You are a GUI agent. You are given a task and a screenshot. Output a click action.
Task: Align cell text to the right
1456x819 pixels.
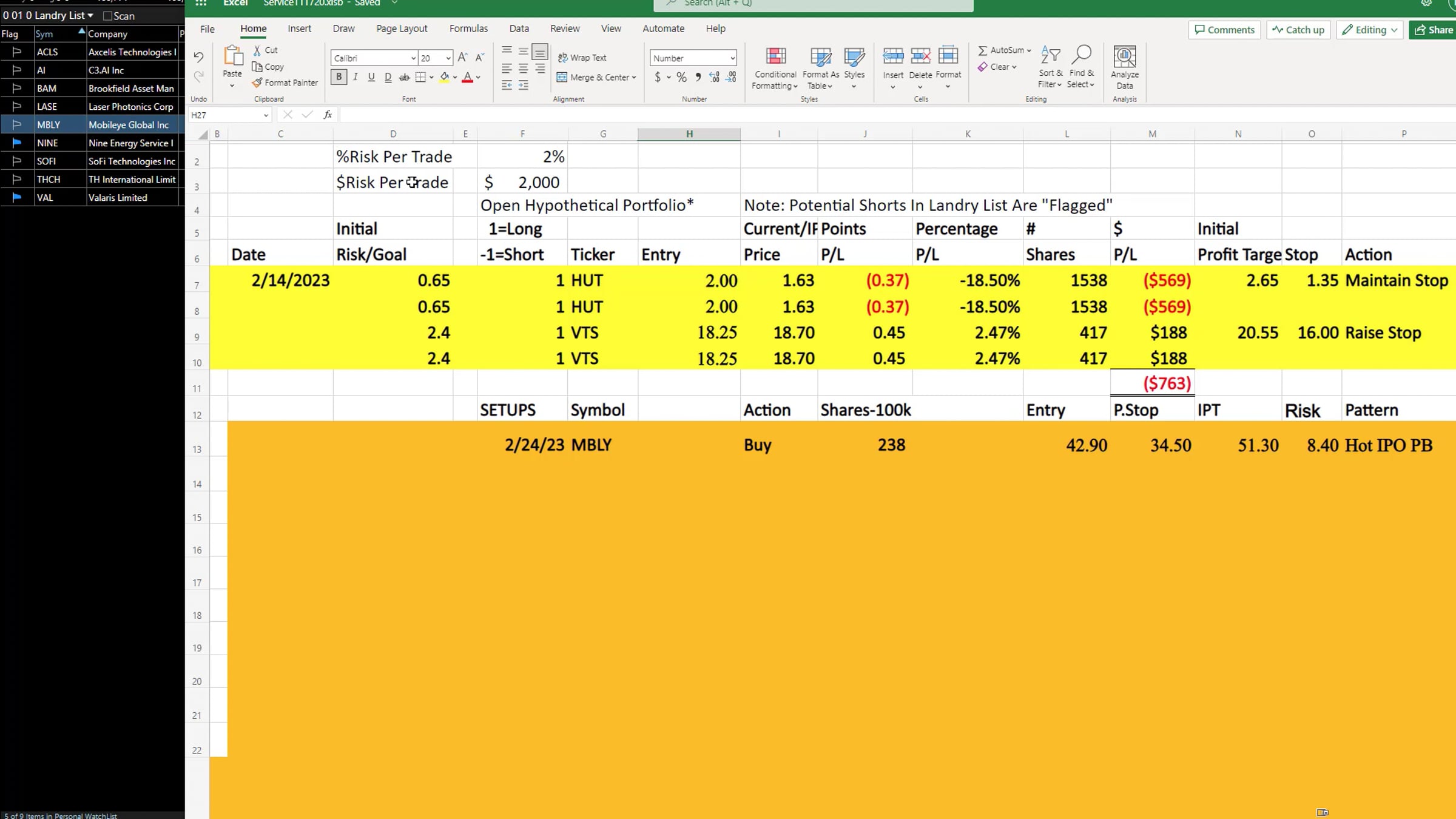539,69
